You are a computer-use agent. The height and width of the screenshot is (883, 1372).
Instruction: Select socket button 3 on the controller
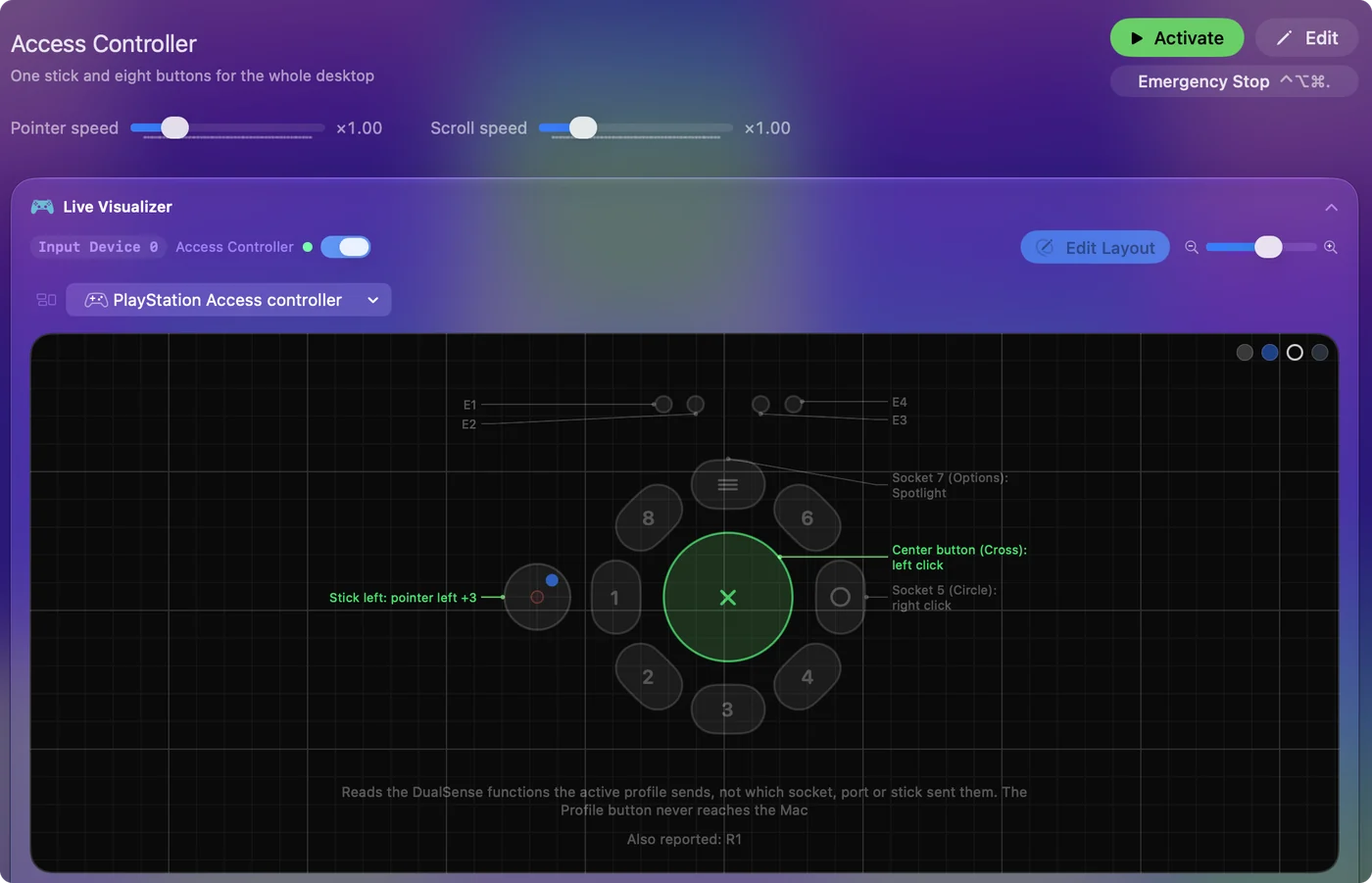click(x=728, y=709)
